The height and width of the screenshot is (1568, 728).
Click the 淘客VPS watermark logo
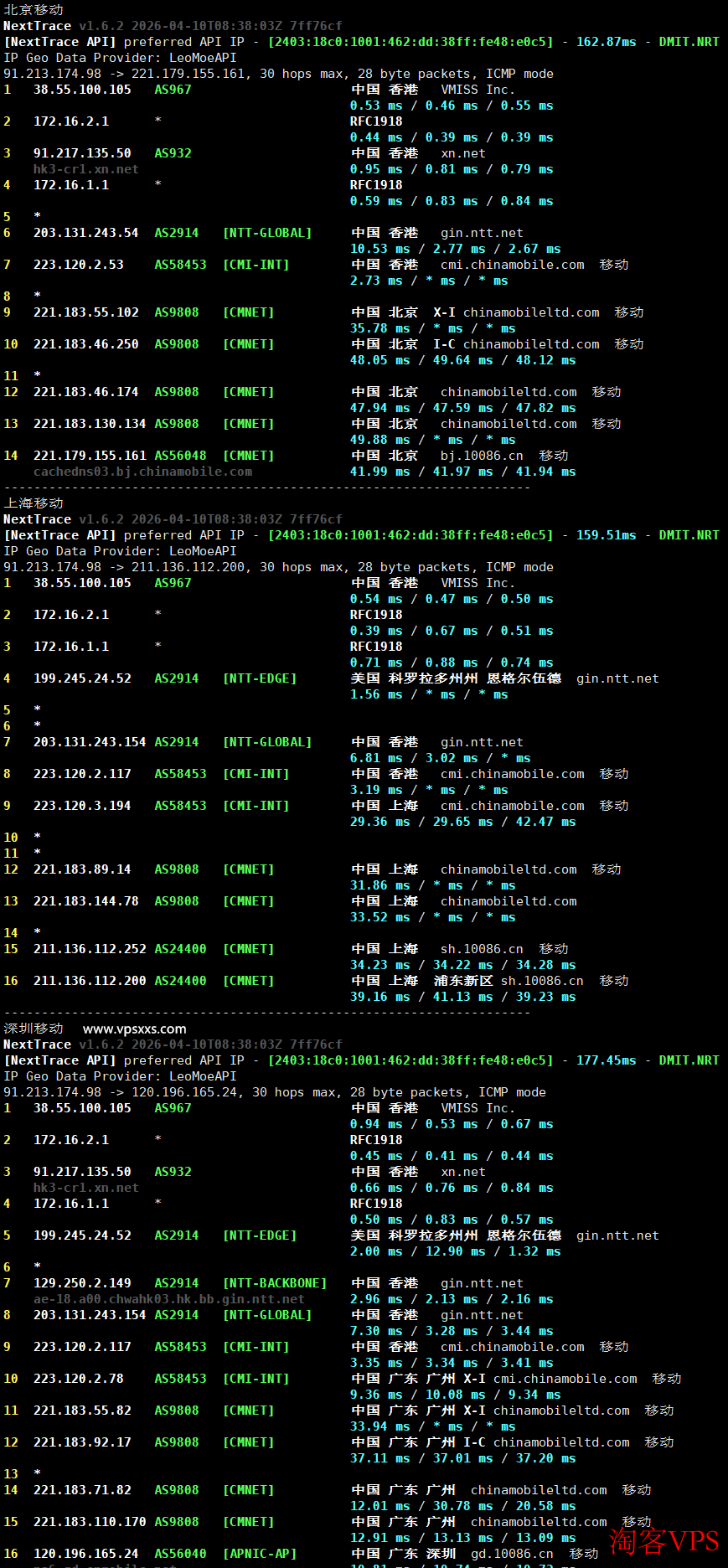663,1540
